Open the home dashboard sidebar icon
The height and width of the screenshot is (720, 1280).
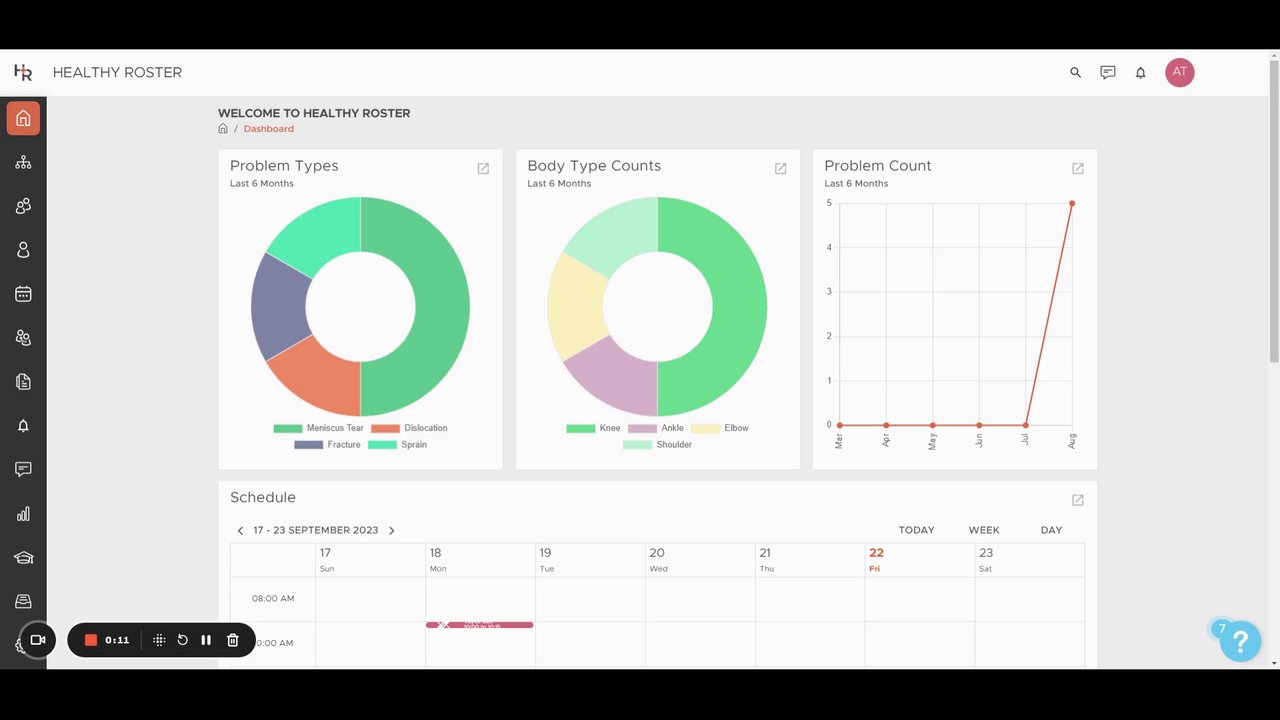[x=23, y=118]
